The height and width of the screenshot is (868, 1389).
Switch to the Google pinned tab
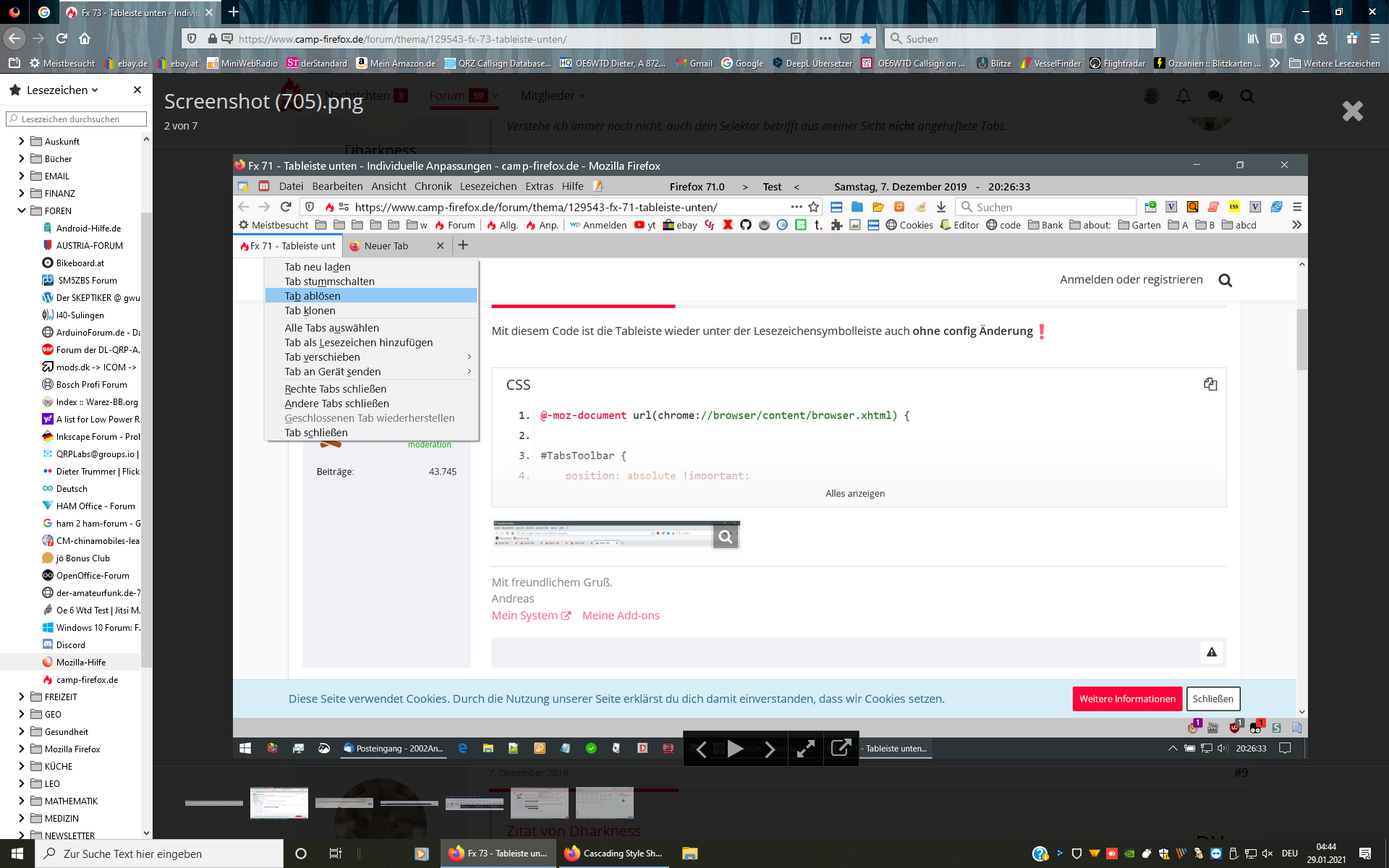coord(44,12)
